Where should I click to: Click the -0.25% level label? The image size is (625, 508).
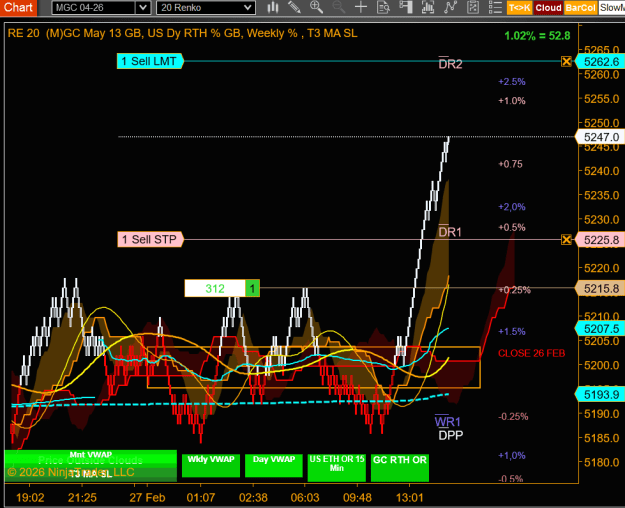point(513,416)
